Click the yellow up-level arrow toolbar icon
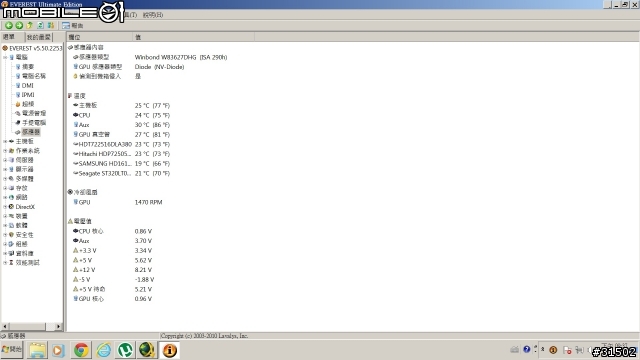The height and width of the screenshot is (360, 640). coord(29,25)
